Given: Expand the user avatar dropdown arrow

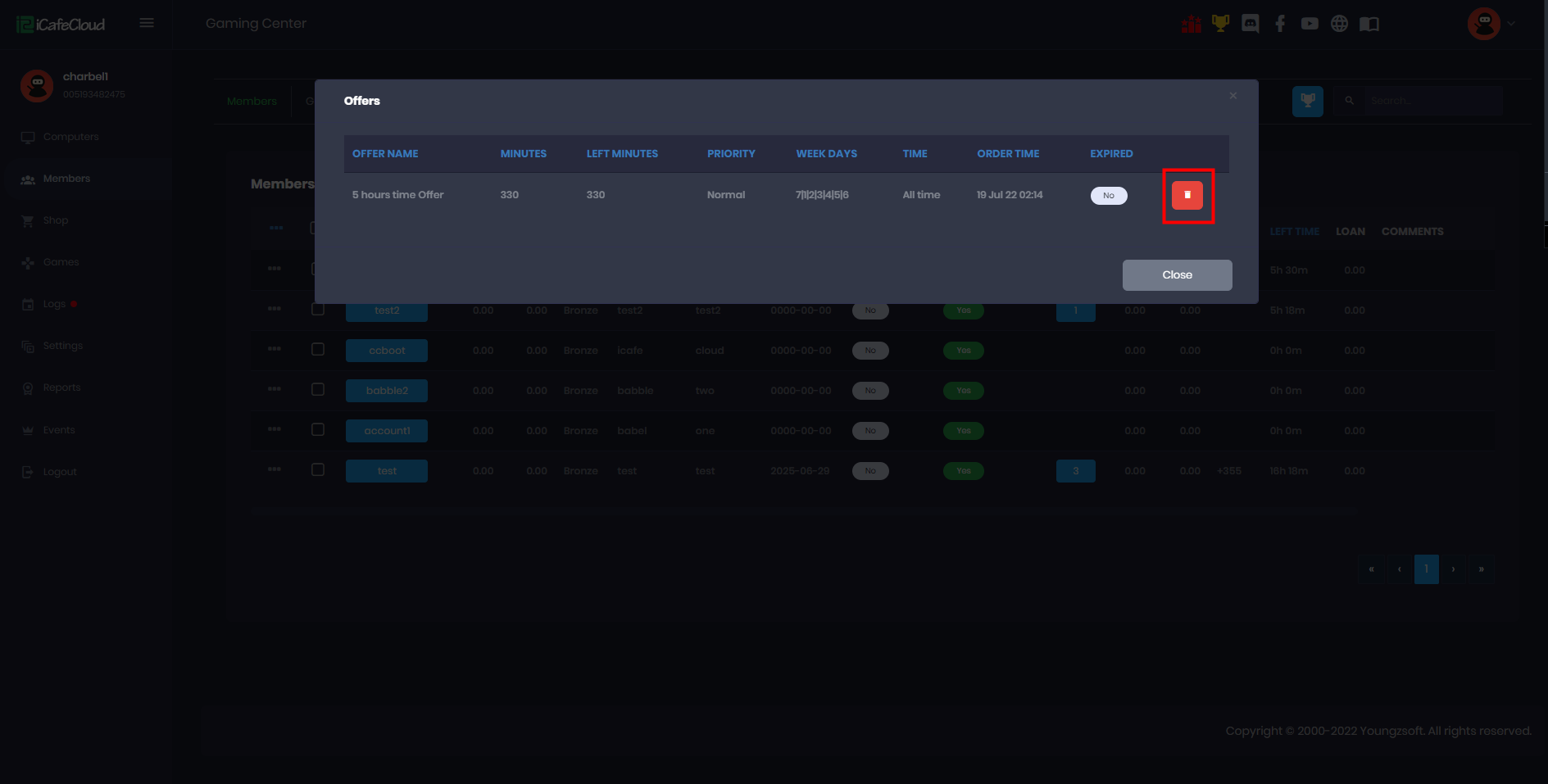Looking at the screenshot, I should 1511,24.
